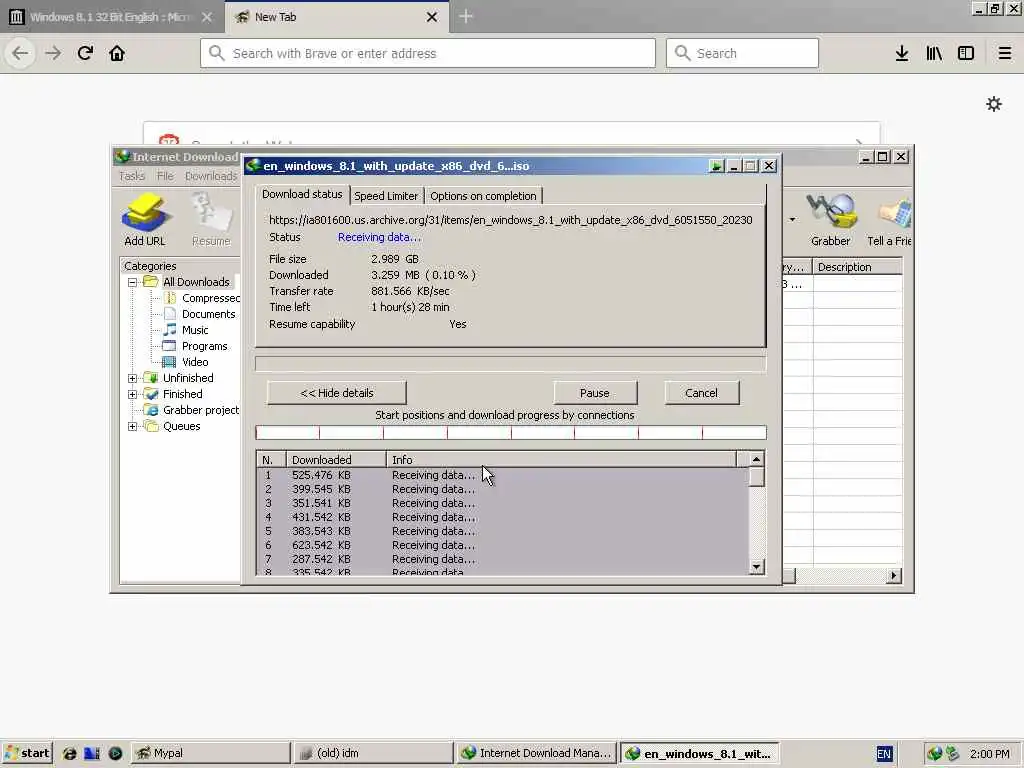Screen dimensions: 1024x768
Task: Expand the Unfinished category node
Action: tap(133, 378)
